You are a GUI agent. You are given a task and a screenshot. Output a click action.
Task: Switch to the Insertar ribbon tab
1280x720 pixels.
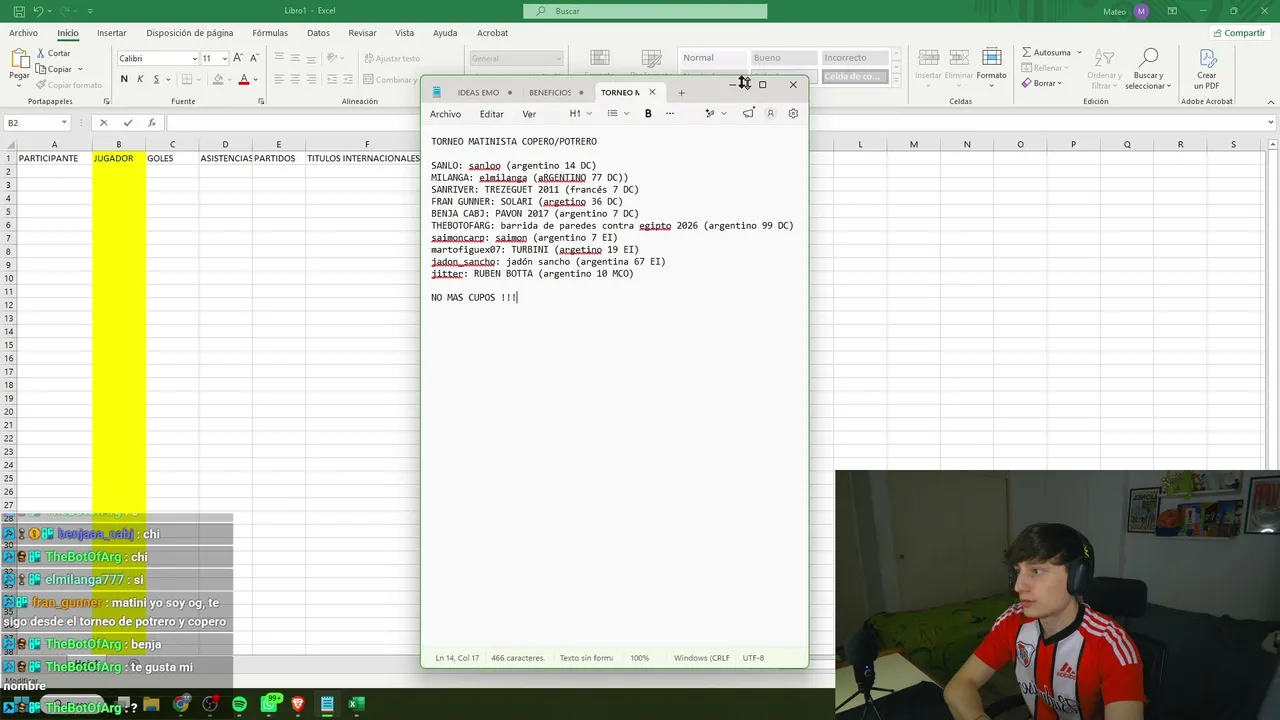tap(112, 33)
